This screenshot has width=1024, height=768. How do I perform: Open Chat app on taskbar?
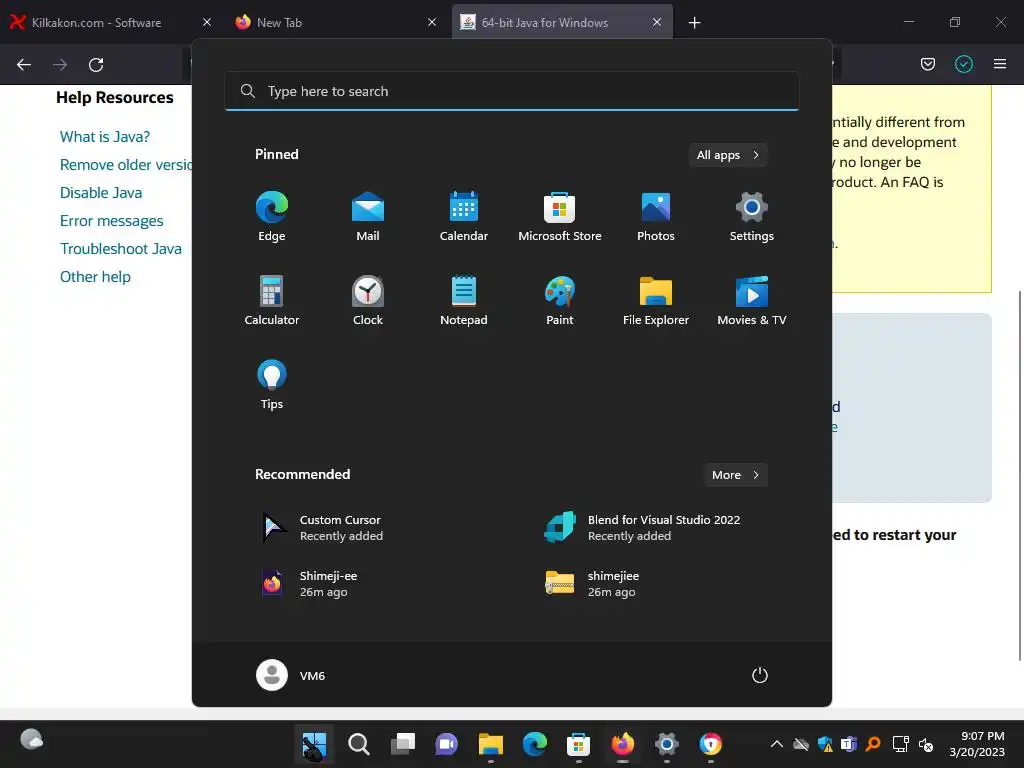[x=447, y=744]
